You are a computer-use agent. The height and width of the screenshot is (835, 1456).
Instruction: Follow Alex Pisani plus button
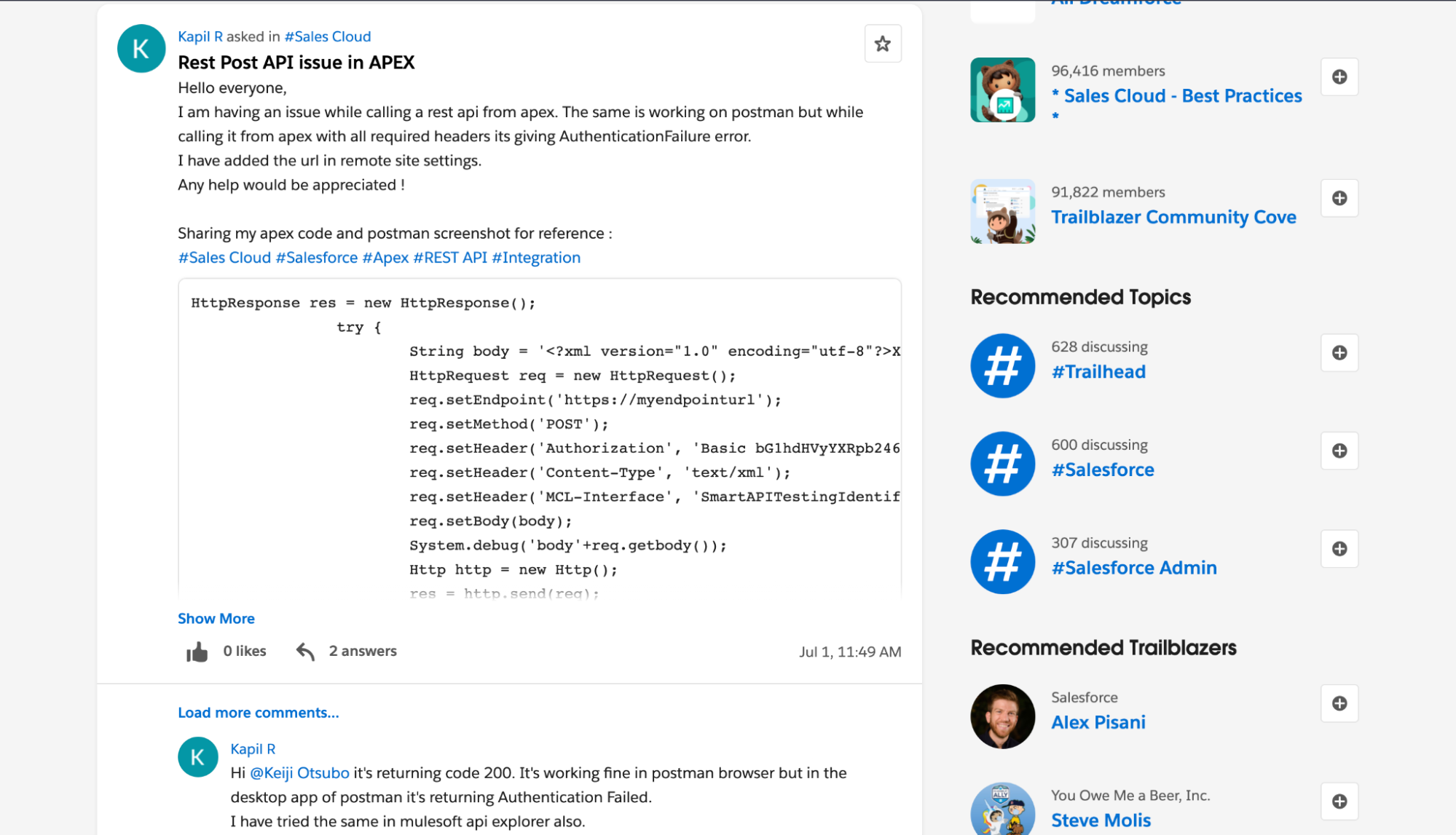pyautogui.click(x=1339, y=703)
